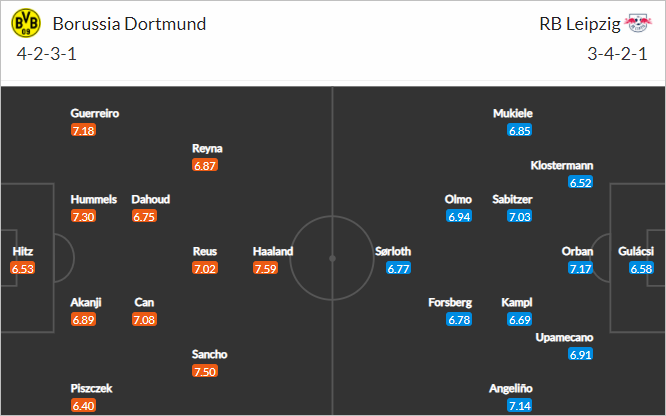Click the RB Leipzig club logo
Screen dimensions: 666x416
638,23
